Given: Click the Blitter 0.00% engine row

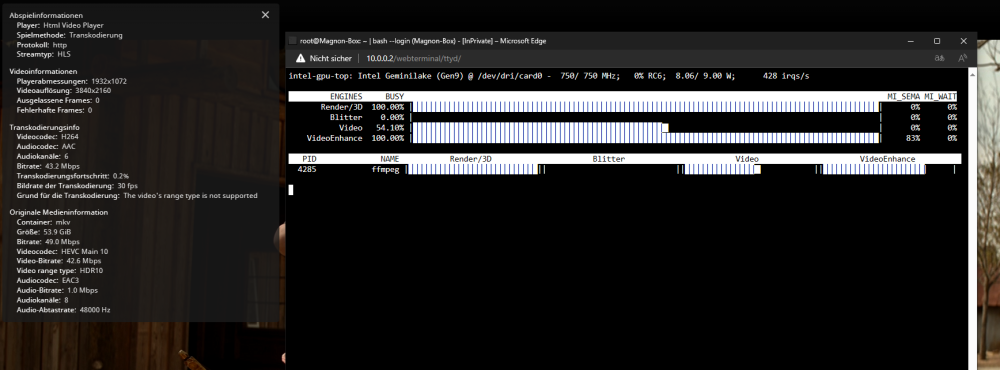Looking at the screenshot, I should click(622, 117).
